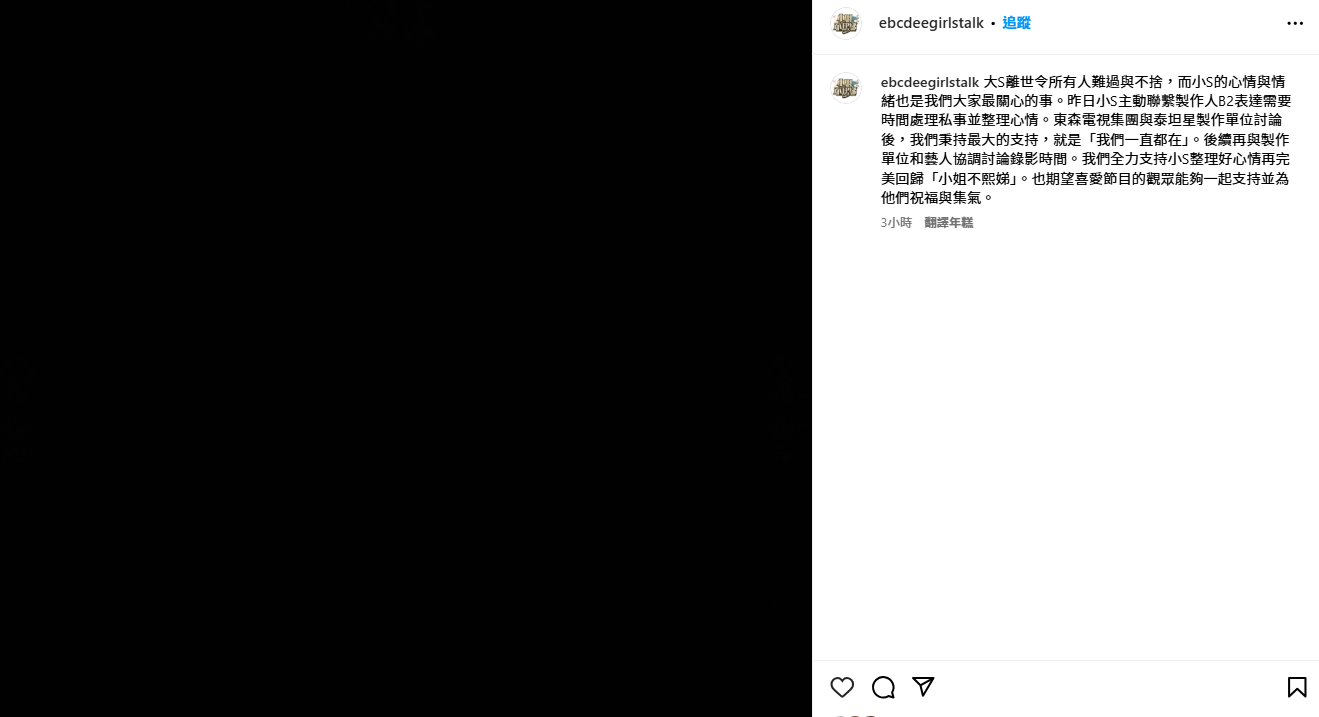Like the post with the heart icon

tap(842, 687)
